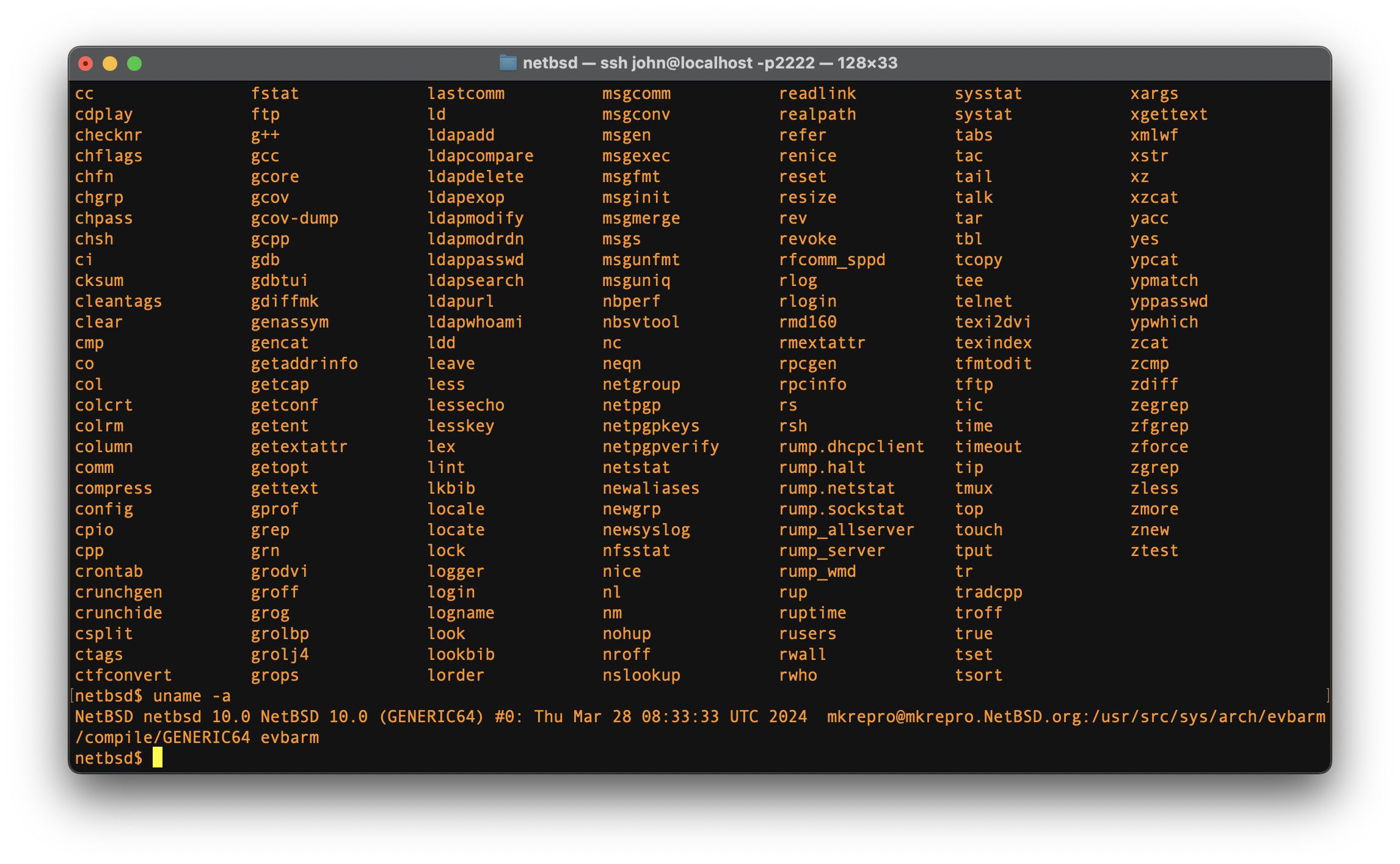The width and height of the screenshot is (1400, 864).
Task: Click the 'ldapsearch' entry
Action: pos(476,280)
